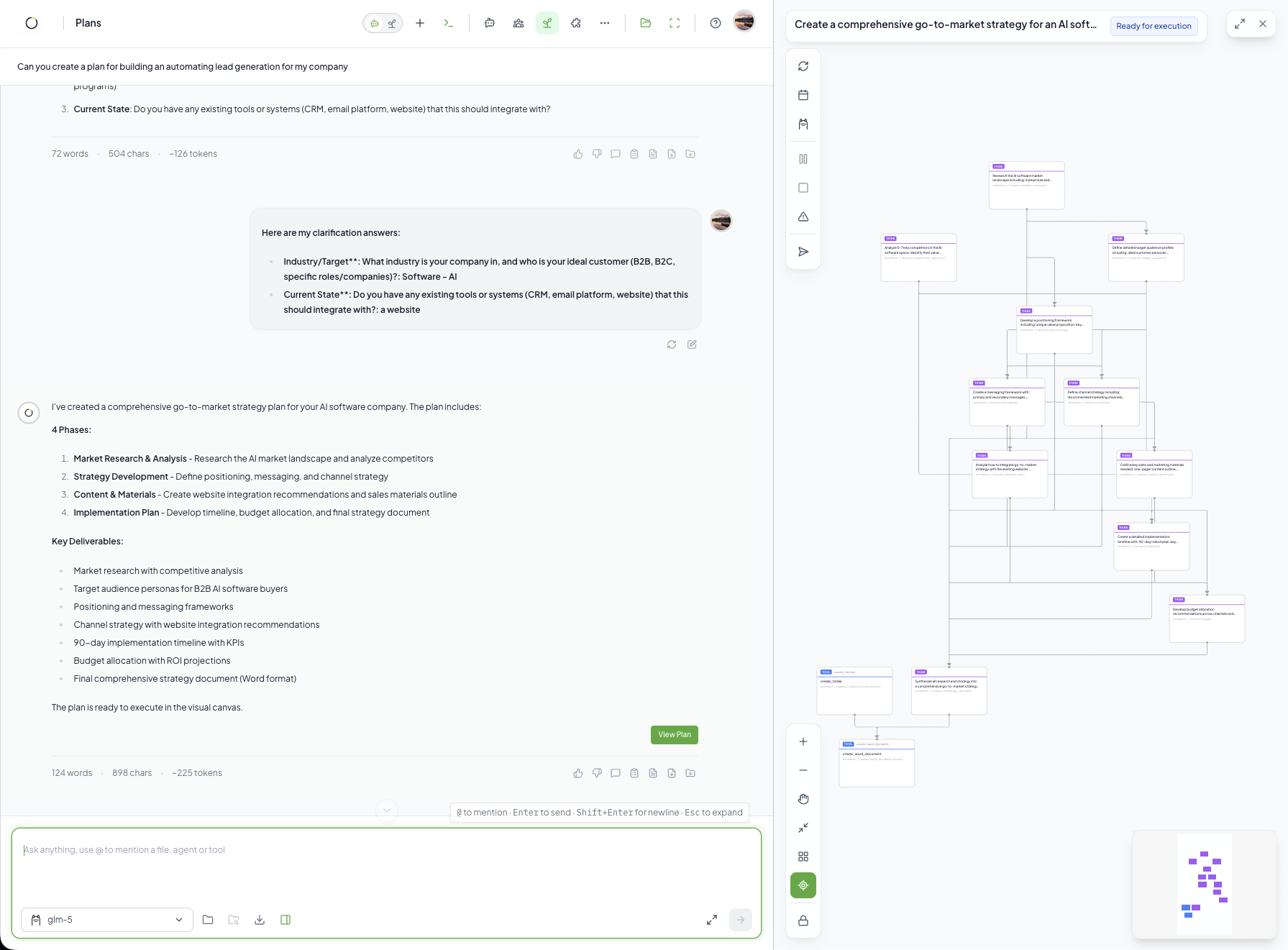Screen dimensions: 1288x950
Task: Select the highlighted plans sprout toolbar item
Action: (x=547, y=23)
